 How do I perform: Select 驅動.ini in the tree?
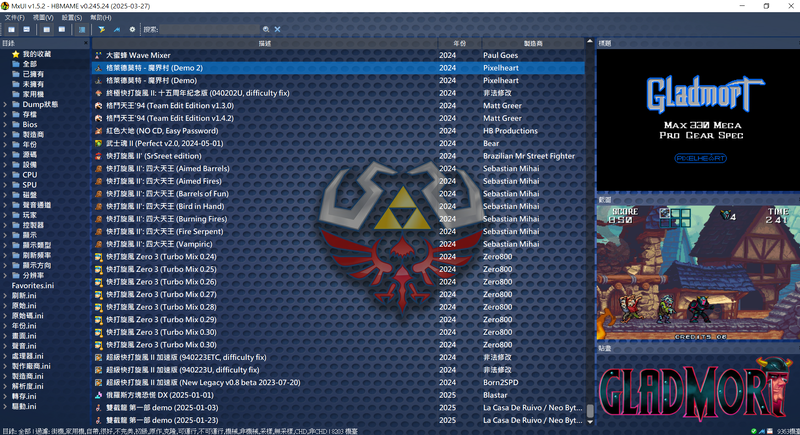(24, 406)
